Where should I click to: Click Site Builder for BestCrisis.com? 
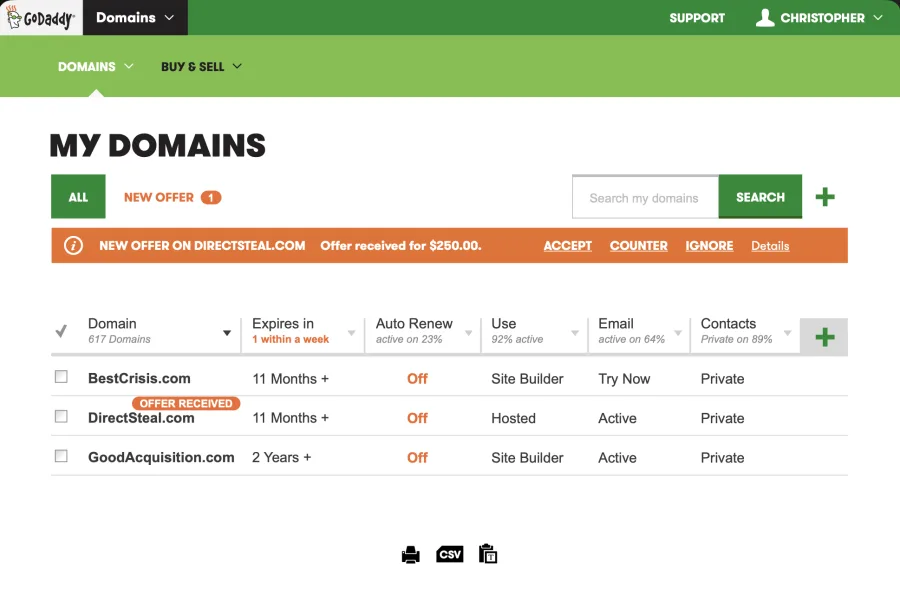527,379
